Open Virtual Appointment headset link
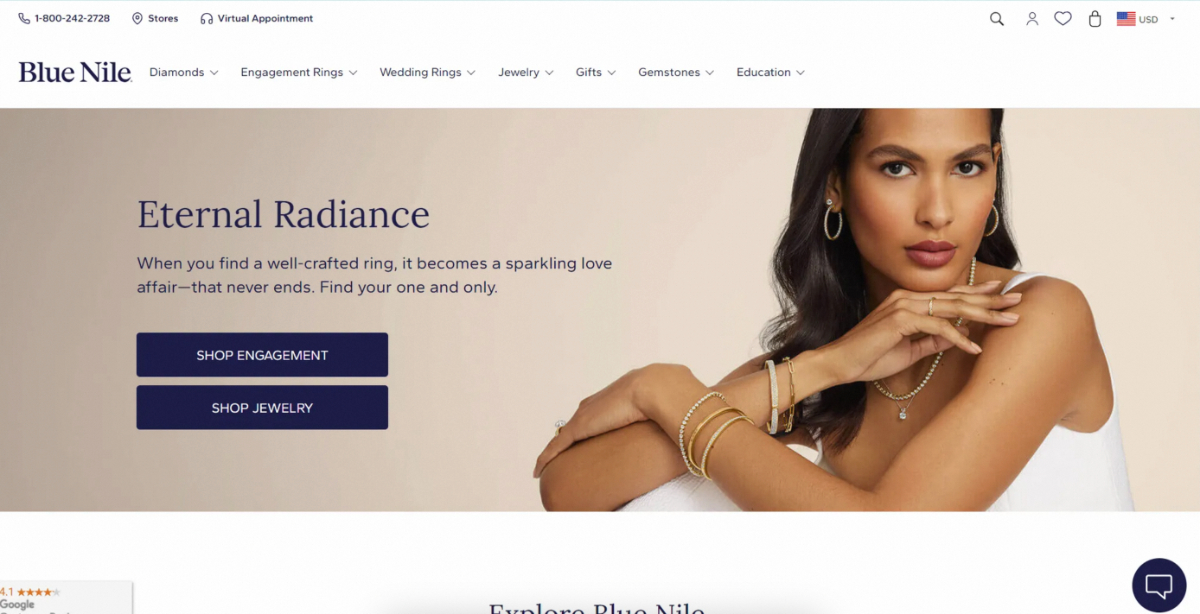This screenshot has width=1200, height=614. (x=257, y=19)
